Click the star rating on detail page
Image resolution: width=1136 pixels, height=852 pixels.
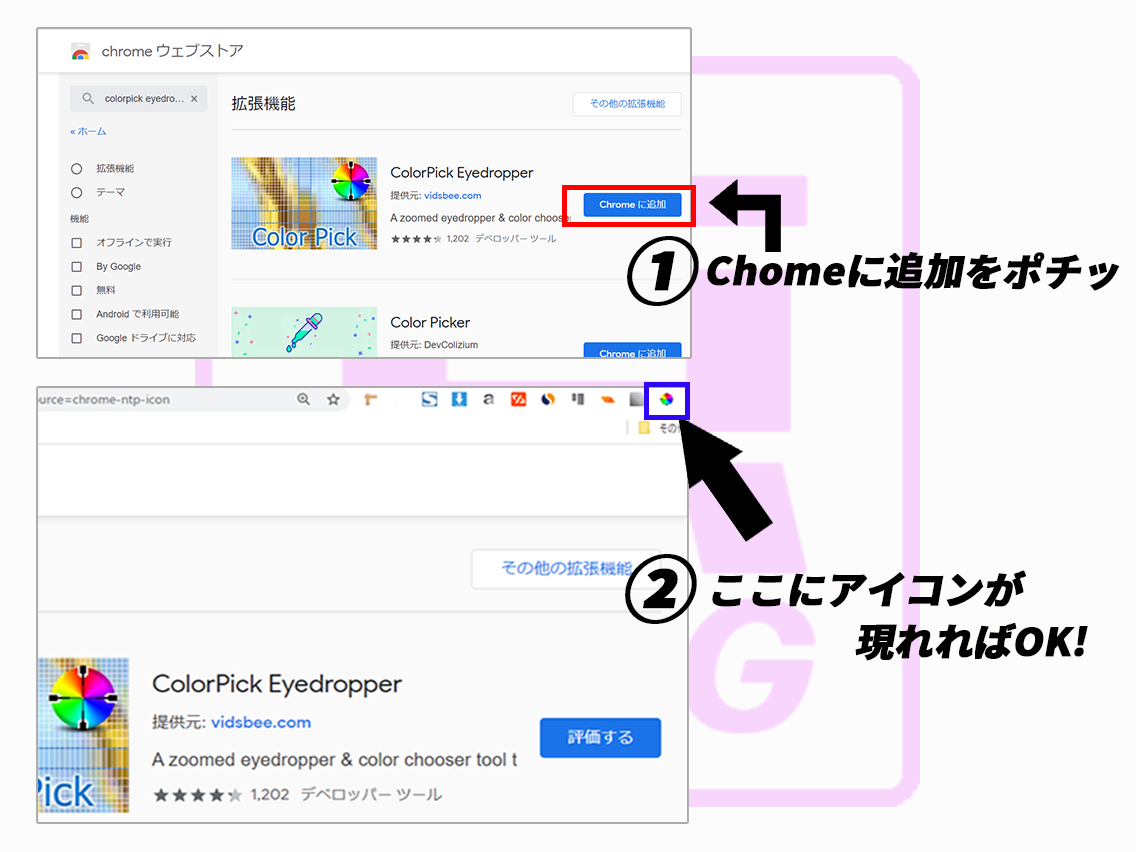point(198,795)
